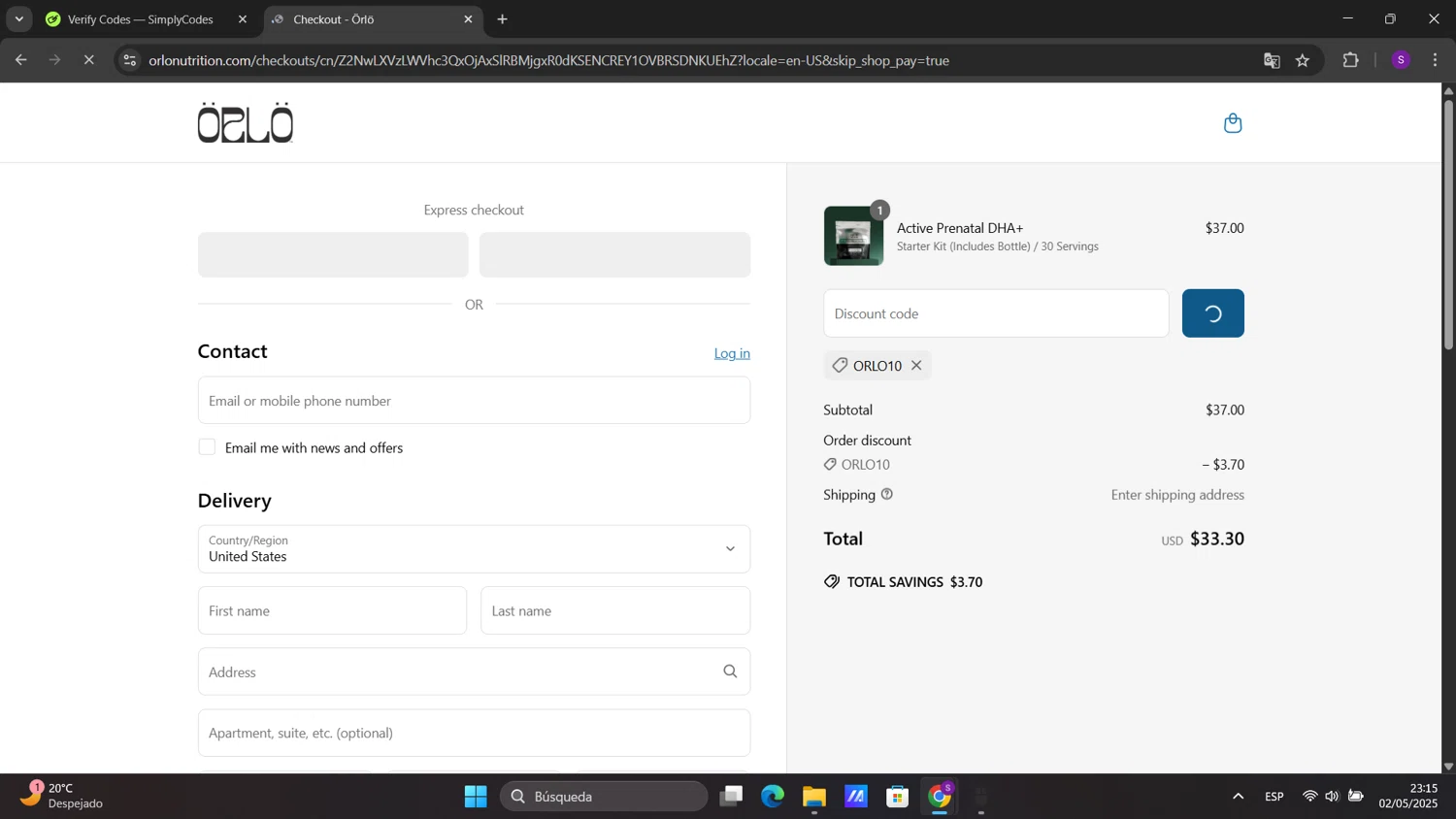Open the extensions puzzle icon

tap(1351, 60)
